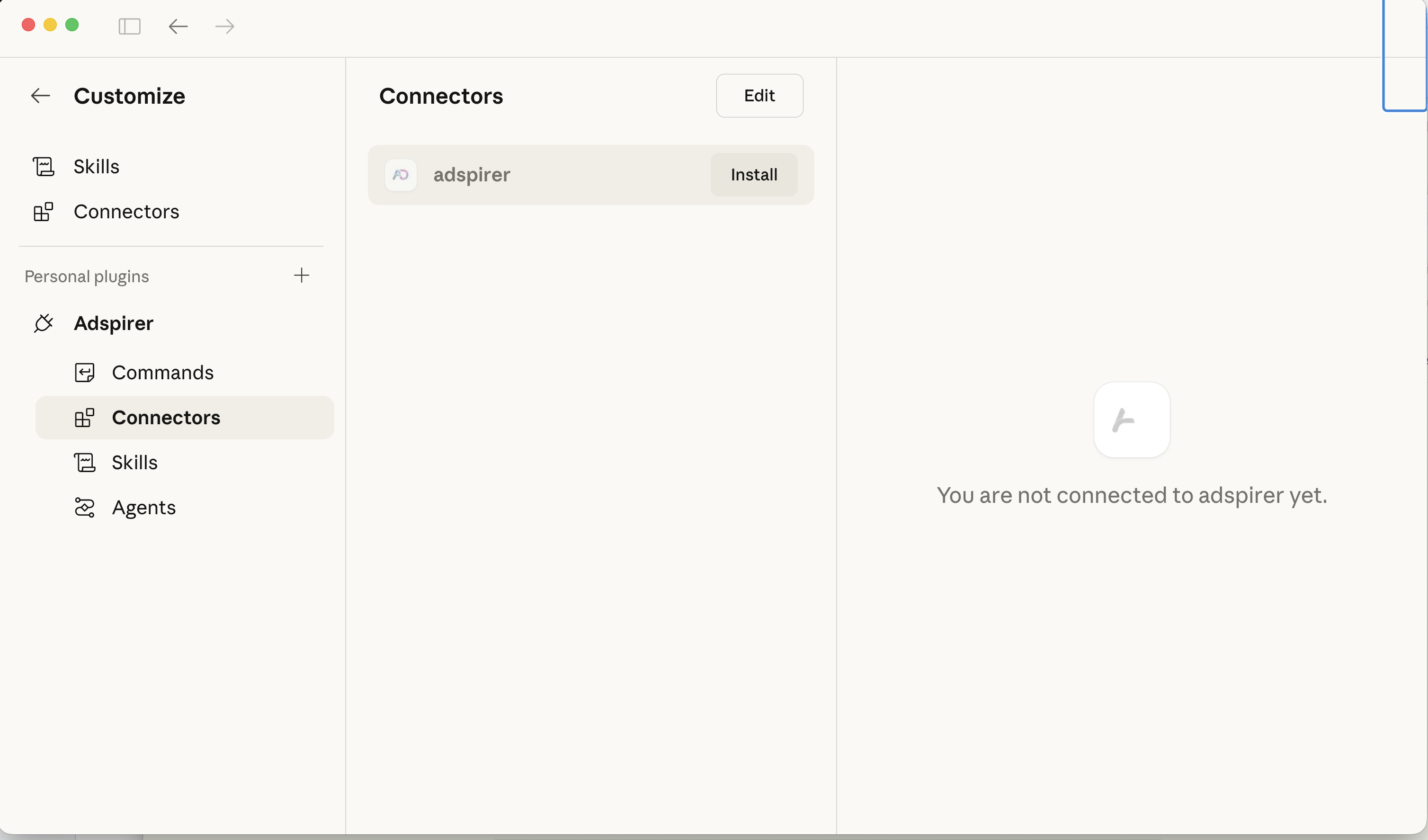The height and width of the screenshot is (840, 1428).
Task: Open Connectors under the Adspirer plugin
Action: [167, 418]
